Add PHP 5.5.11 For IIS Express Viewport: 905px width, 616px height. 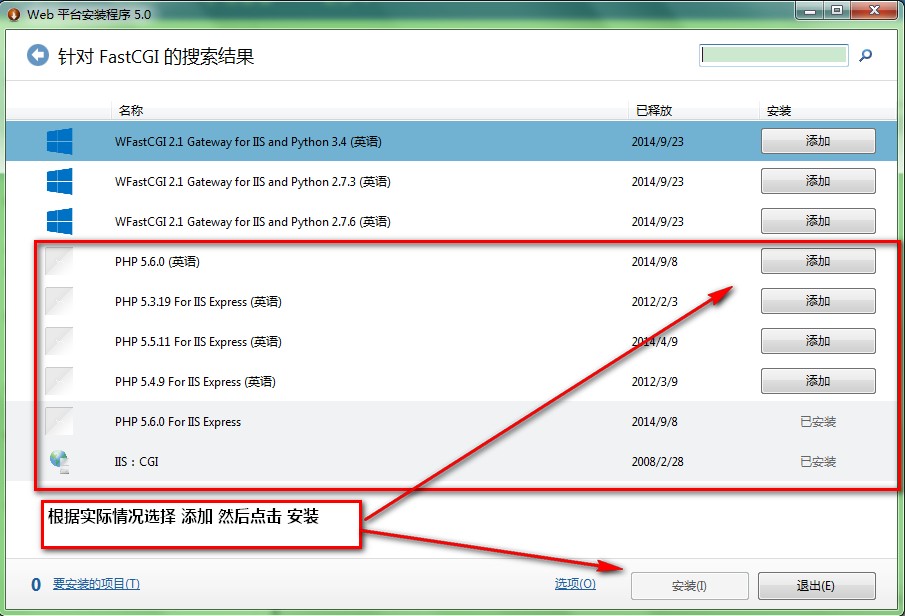coord(818,341)
